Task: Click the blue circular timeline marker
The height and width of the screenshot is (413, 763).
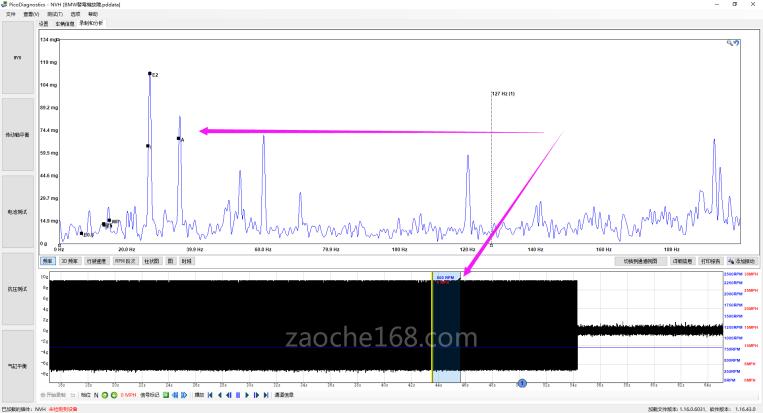Action: click(x=521, y=382)
